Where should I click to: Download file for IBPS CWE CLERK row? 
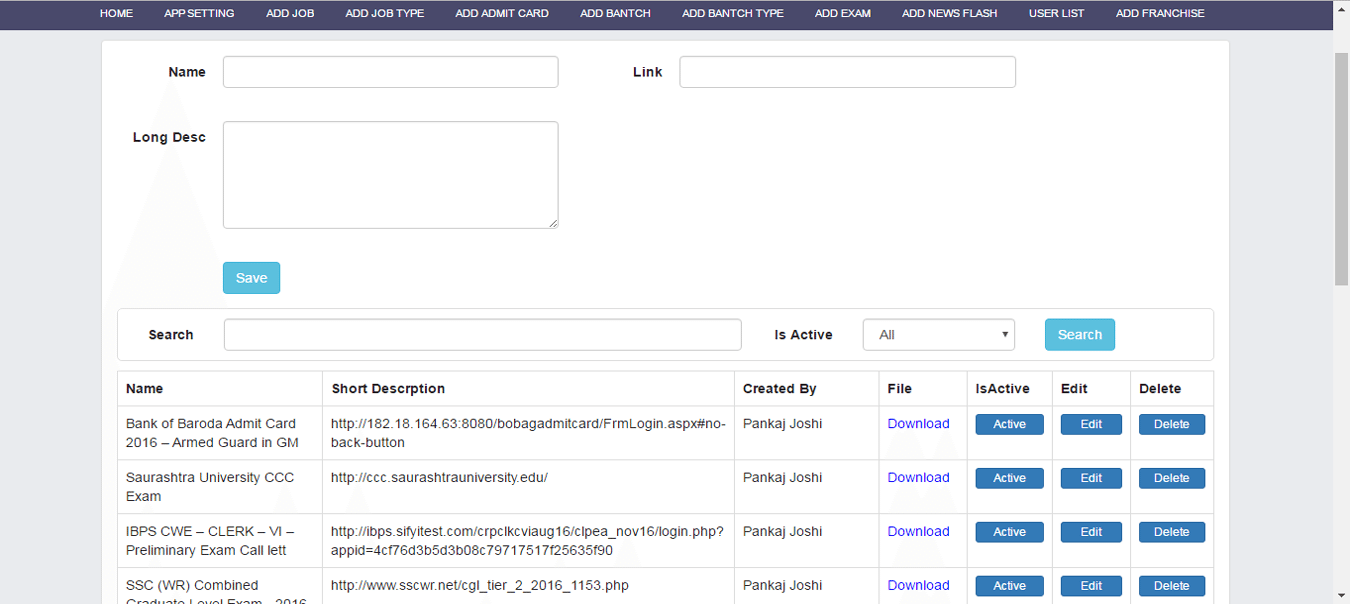pyautogui.click(x=918, y=532)
